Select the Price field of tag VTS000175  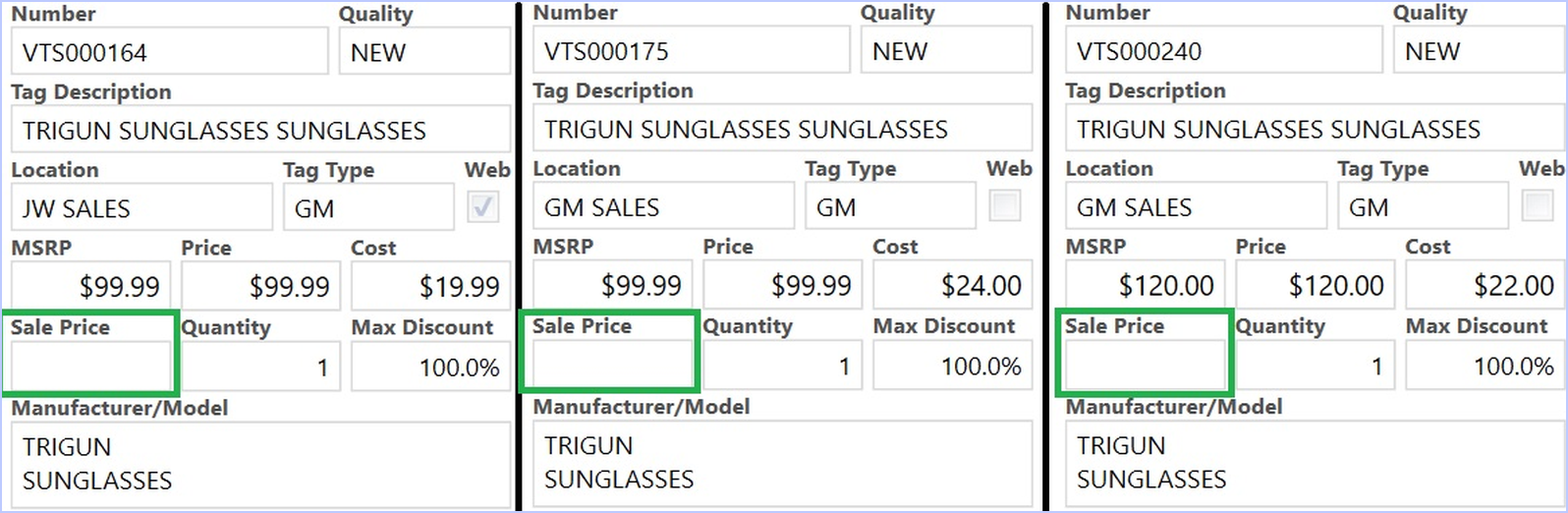pyautogui.click(x=783, y=285)
